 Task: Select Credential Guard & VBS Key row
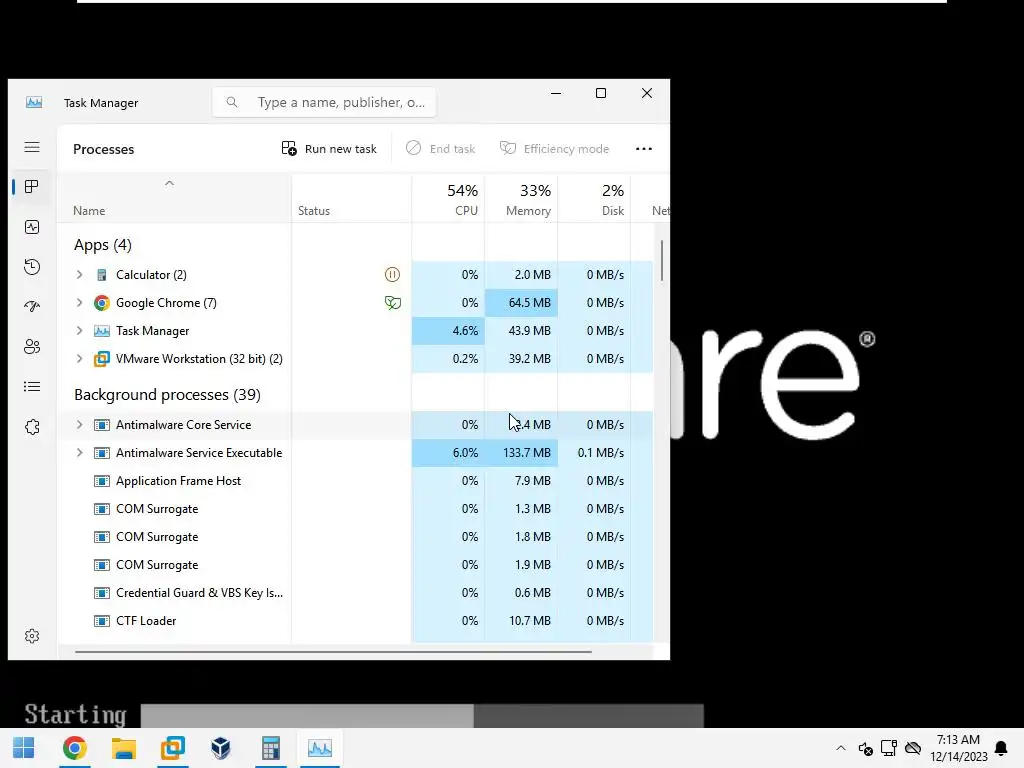(355, 593)
